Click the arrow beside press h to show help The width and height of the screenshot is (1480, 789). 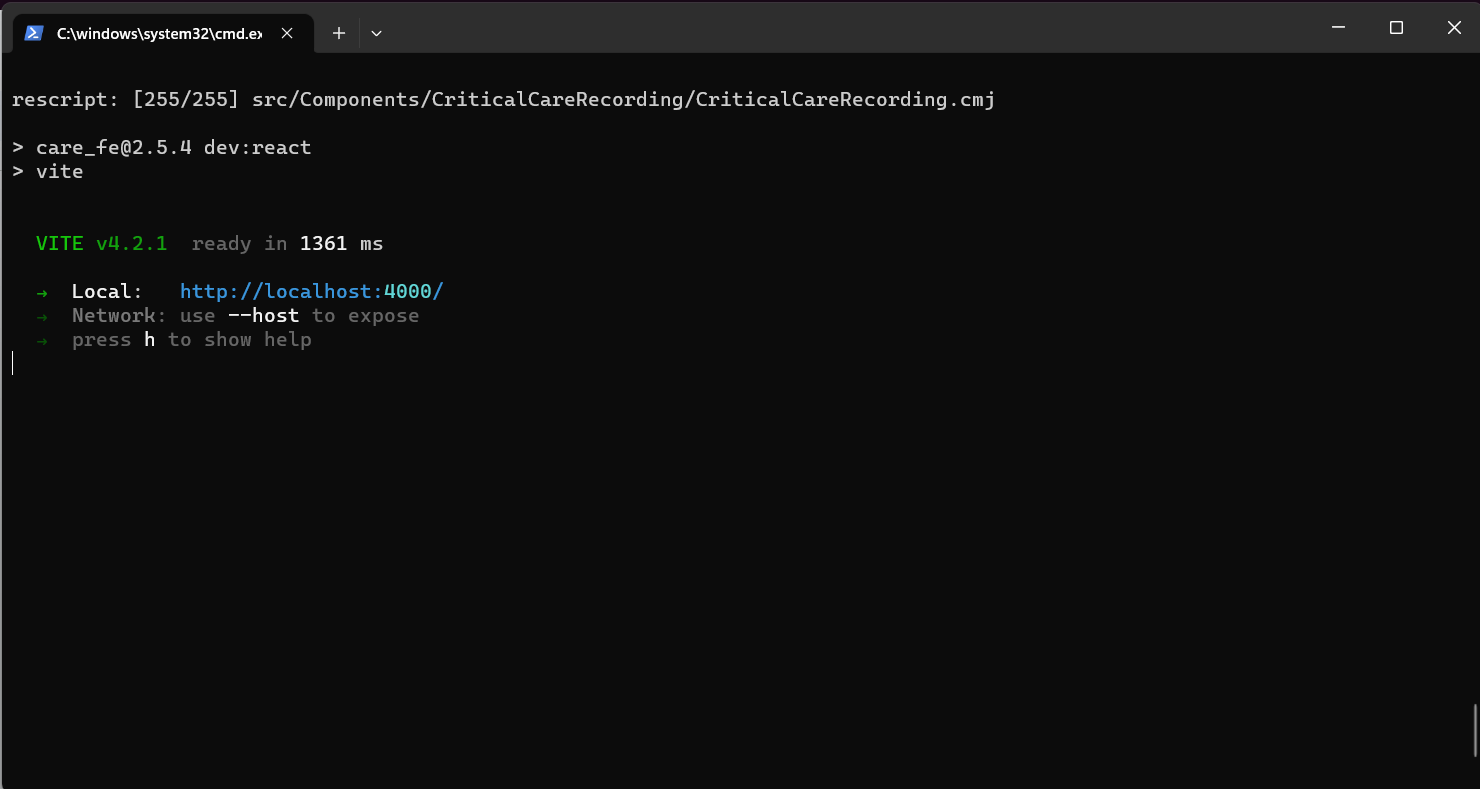point(42,339)
